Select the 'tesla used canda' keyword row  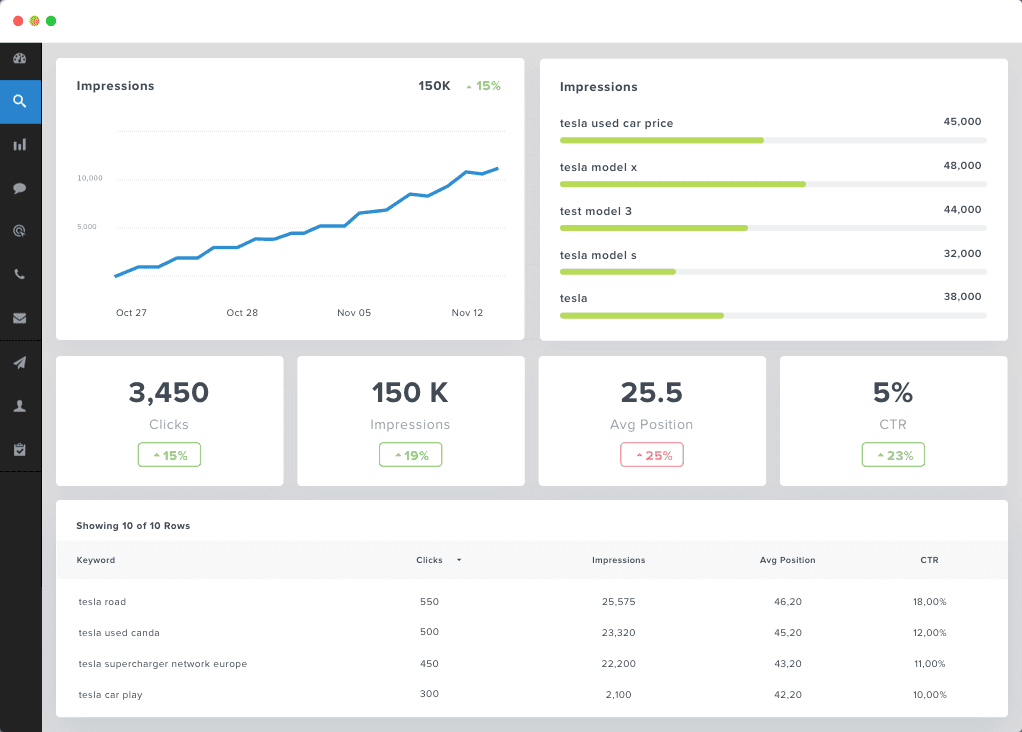532,632
